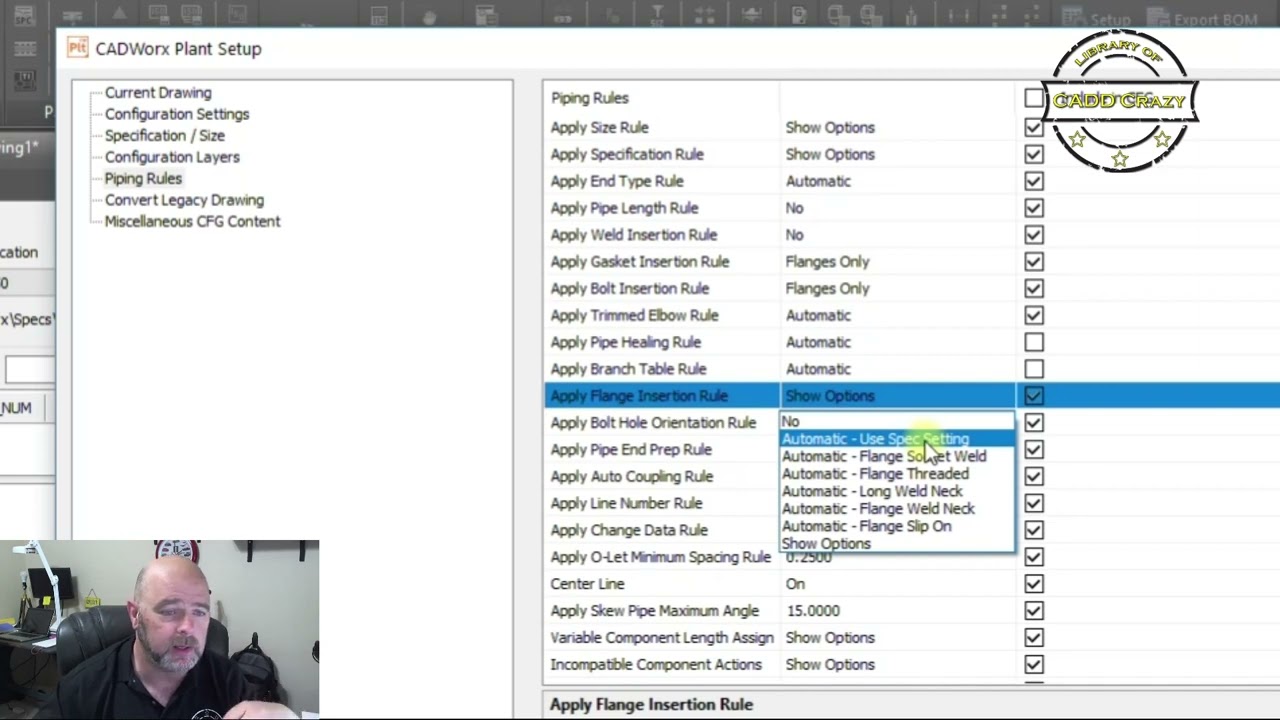Select the Apply Bolt Hole Orientation Rule row

[653, 423]
